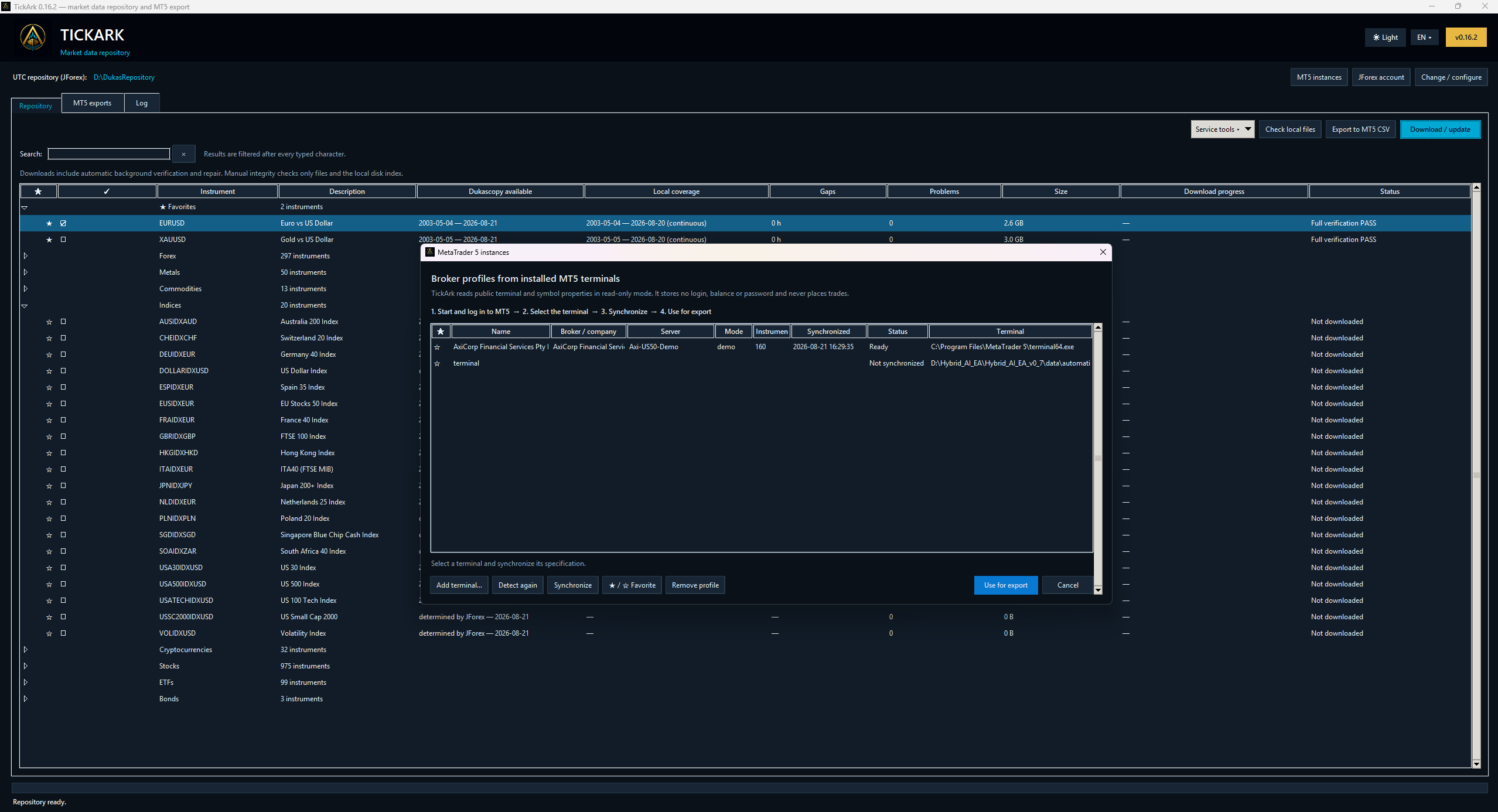This screenshot has width=1498, height=812.
Task: Star the 'terminal' profile row
Action: tap(437, 364)
